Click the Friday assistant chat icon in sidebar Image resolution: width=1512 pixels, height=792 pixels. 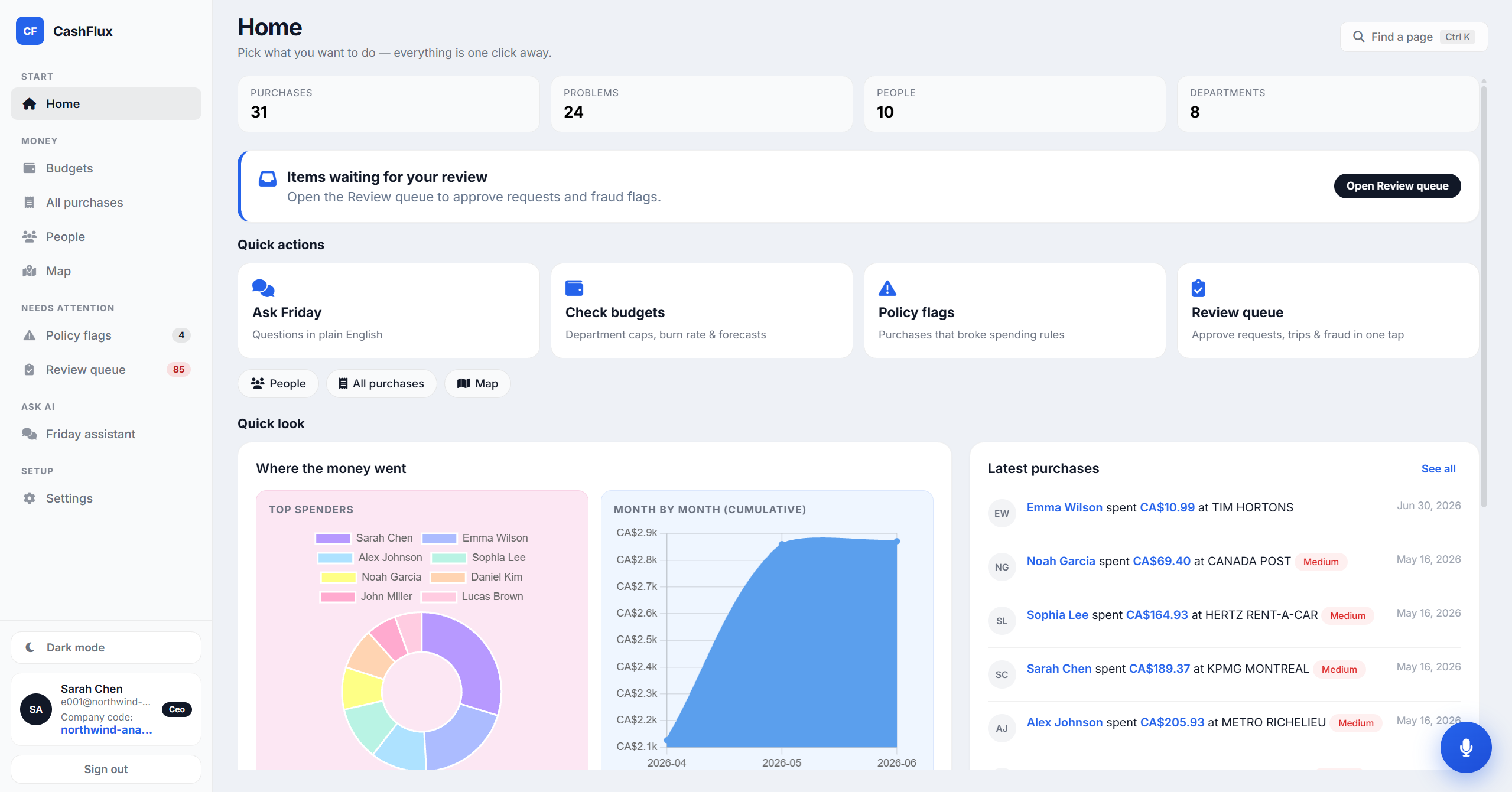point(30,434)
